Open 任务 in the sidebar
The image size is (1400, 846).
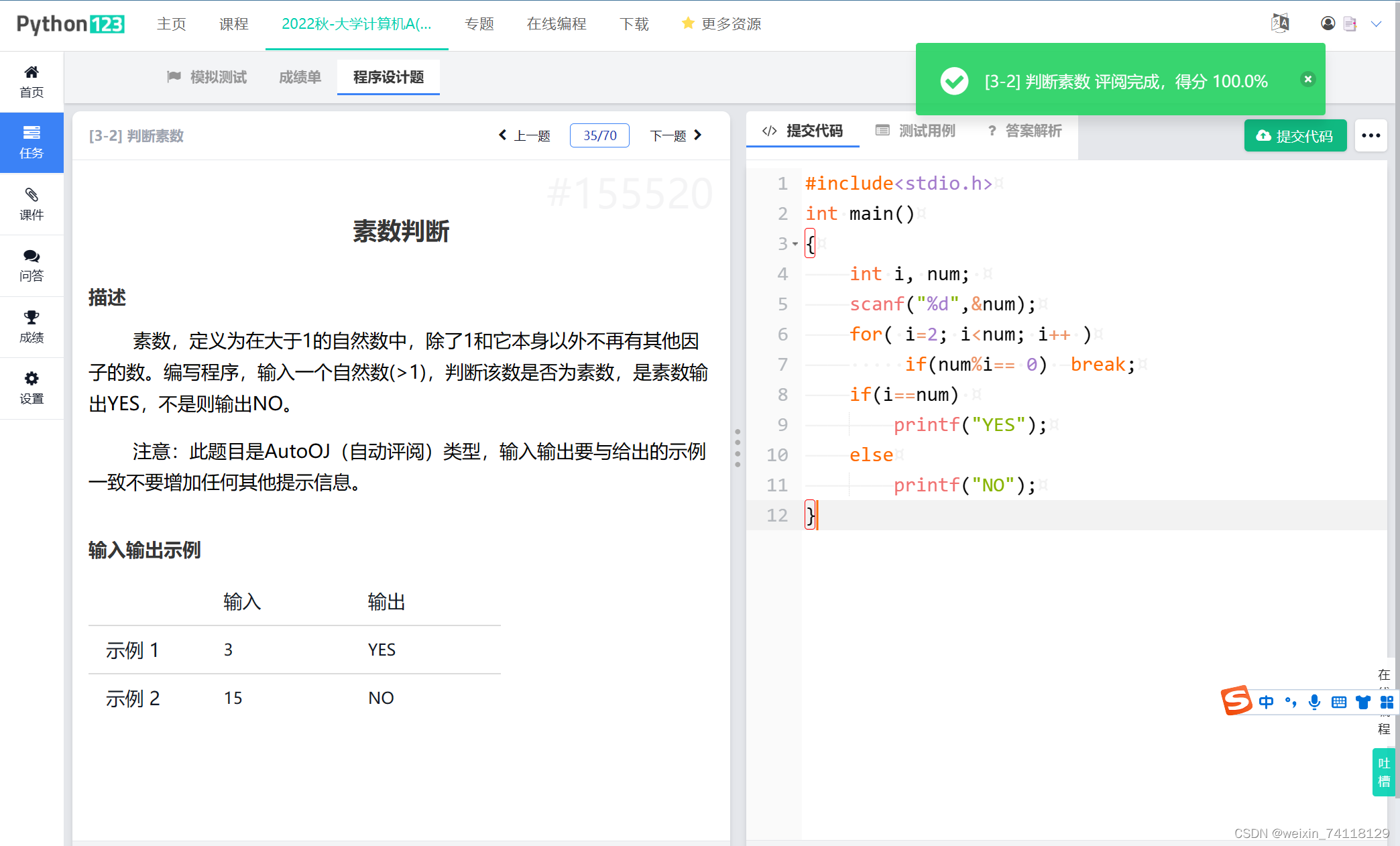point(32,143)
